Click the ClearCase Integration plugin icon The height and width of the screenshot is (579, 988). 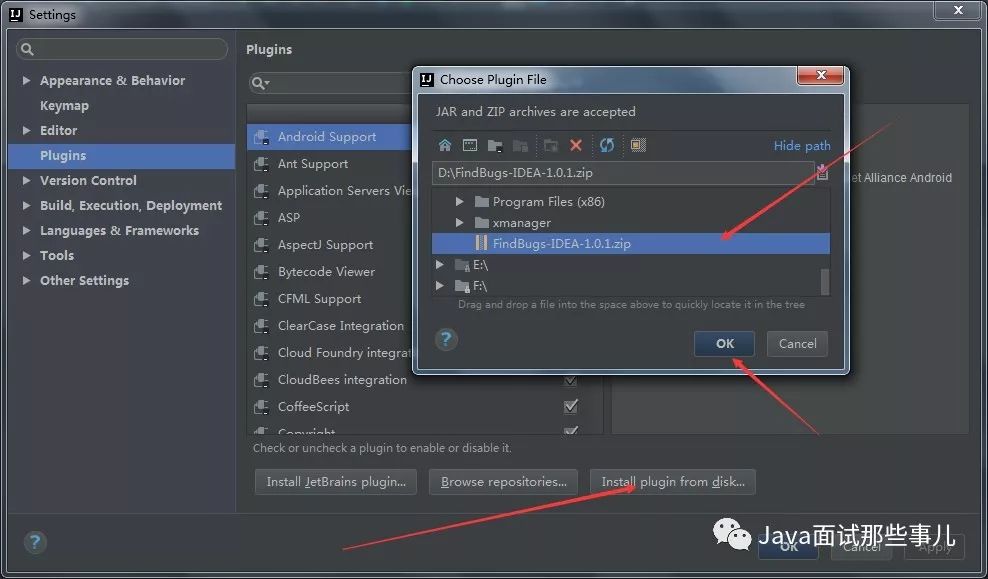[x=261, y=326]
